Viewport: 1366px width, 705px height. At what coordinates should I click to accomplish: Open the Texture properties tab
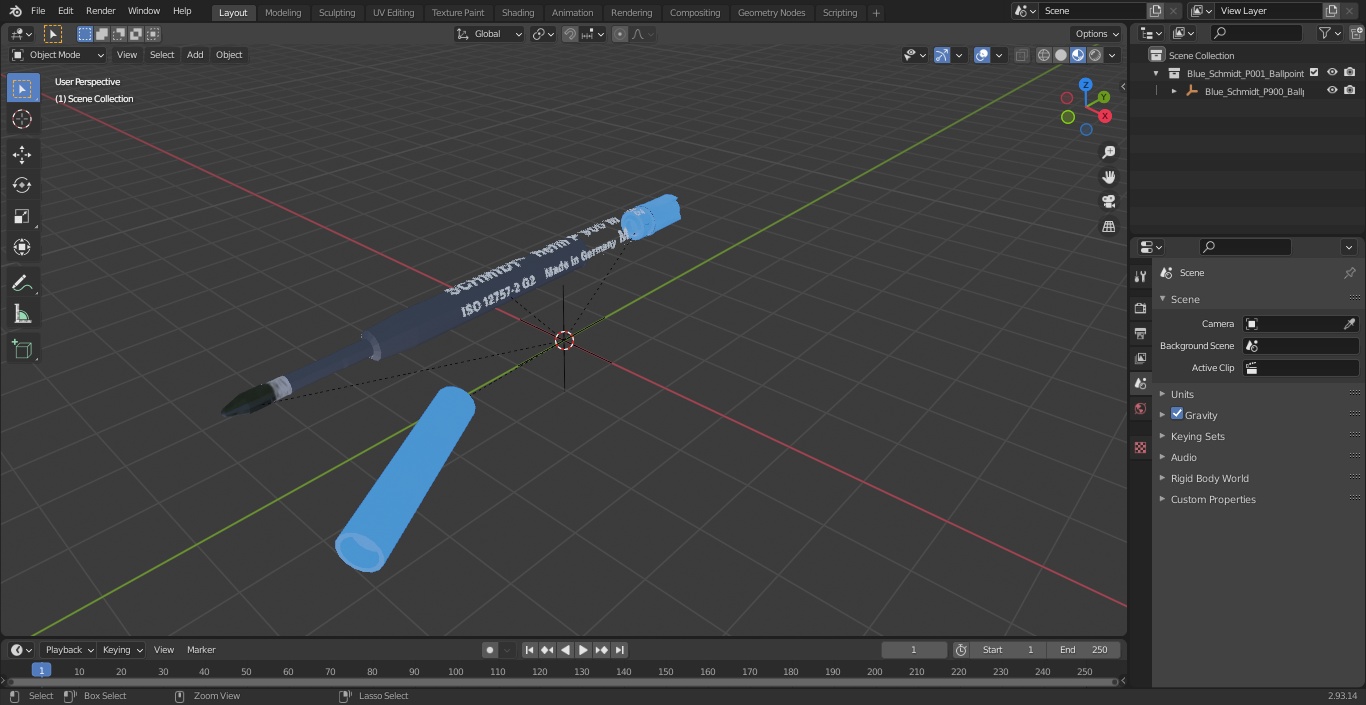click(1140, 447)
